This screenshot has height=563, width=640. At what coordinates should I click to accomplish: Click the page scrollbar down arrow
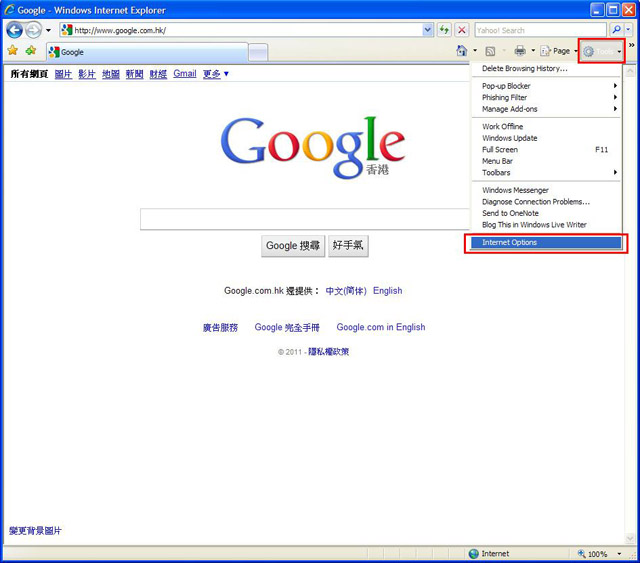pos(630,539)
